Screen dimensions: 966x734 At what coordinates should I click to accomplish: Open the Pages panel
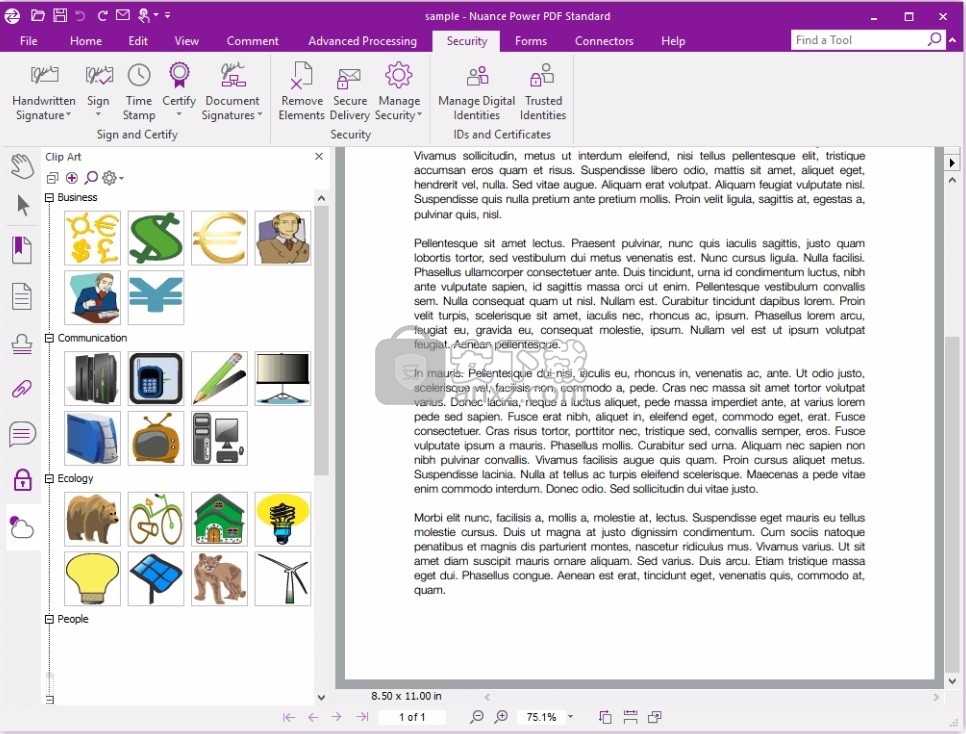point(22,296)
